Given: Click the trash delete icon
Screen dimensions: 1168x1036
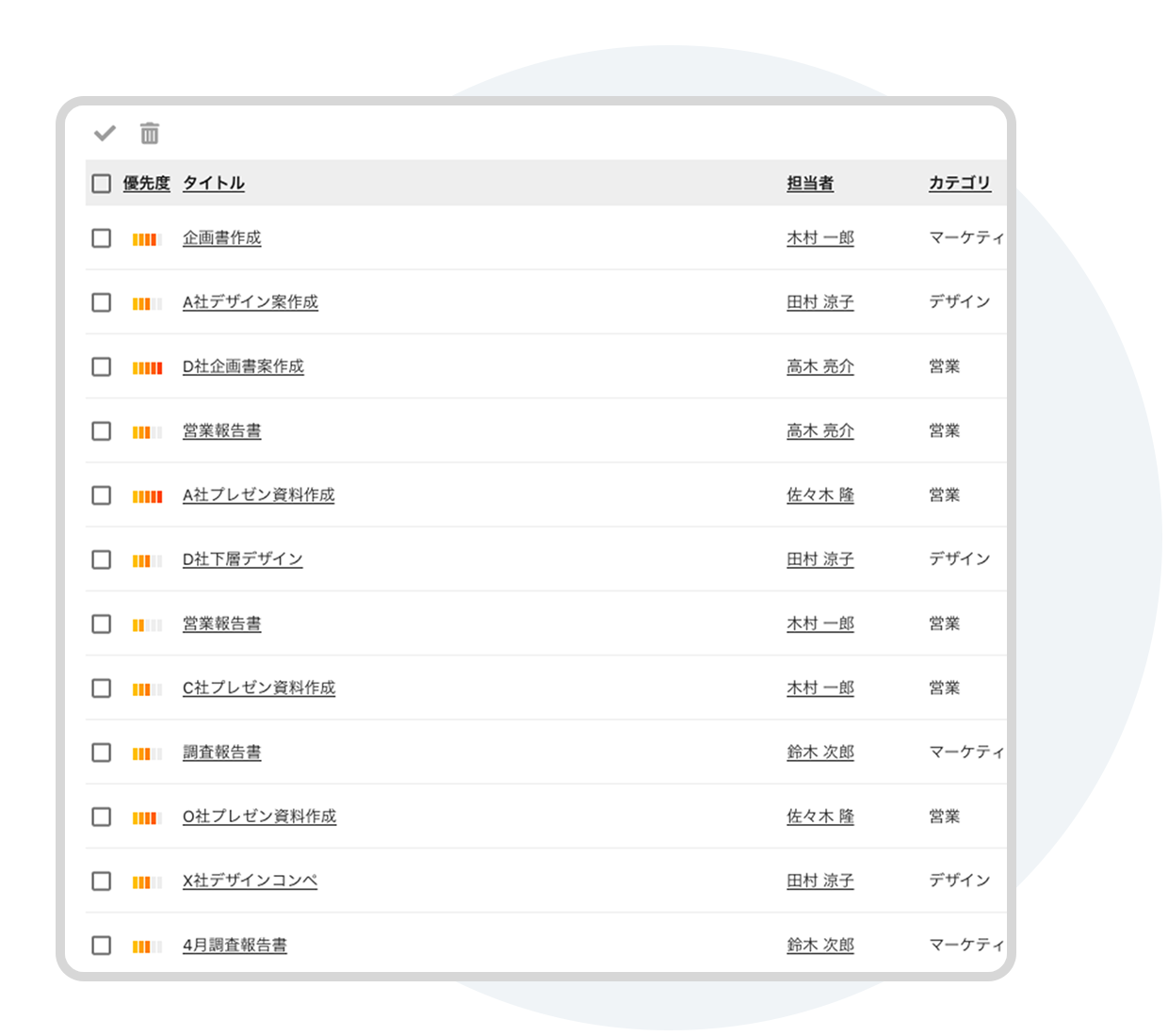Looking at the screenshot, I should click(150, 133).
